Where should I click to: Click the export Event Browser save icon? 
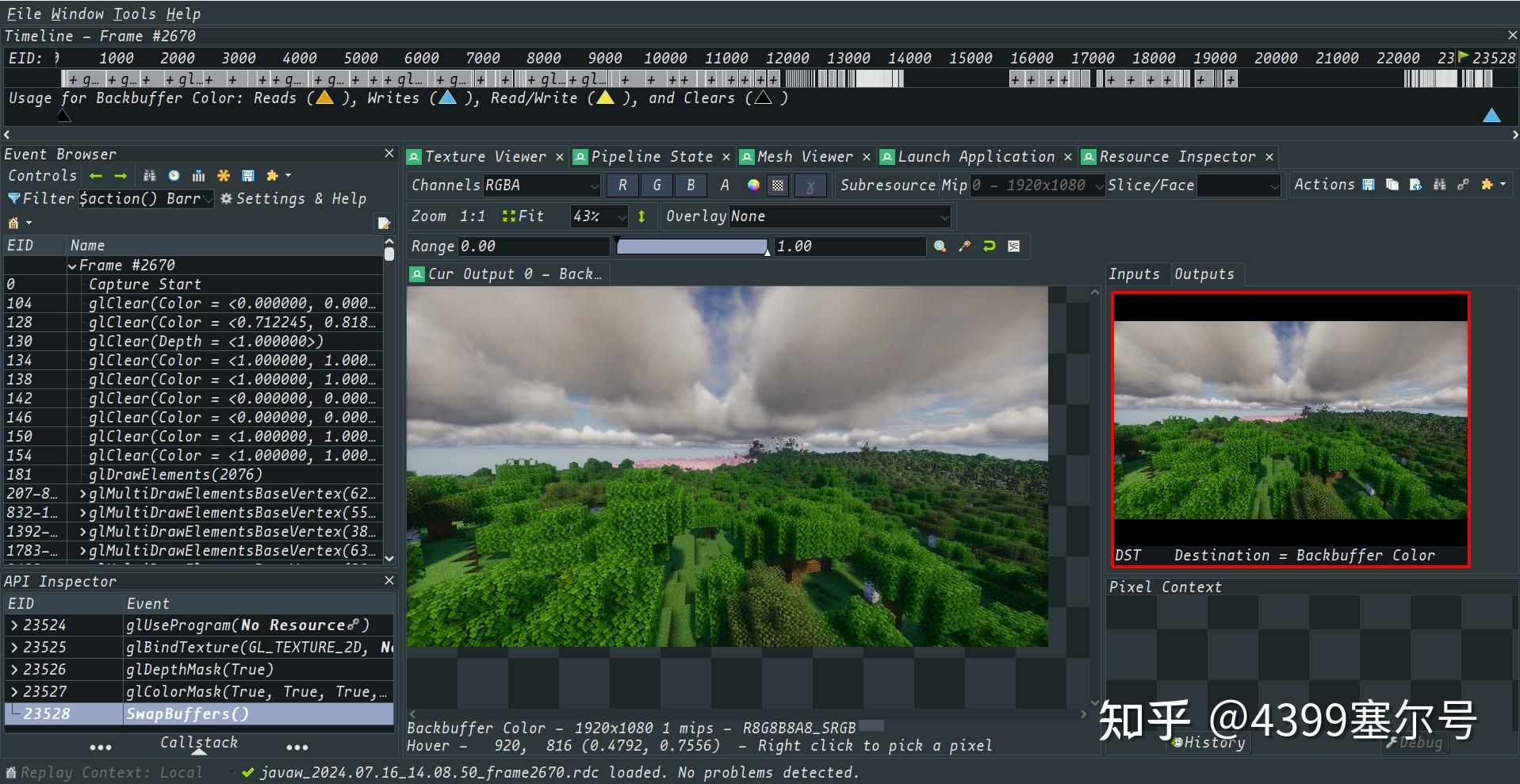pos(247,175)
